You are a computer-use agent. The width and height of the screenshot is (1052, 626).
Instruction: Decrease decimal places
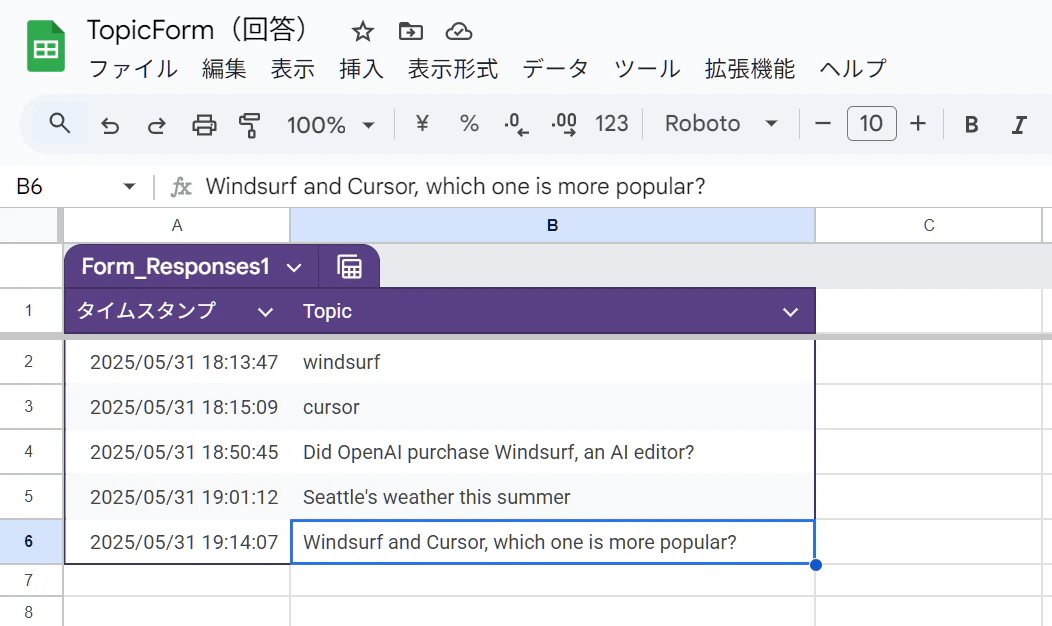(516, 124)
